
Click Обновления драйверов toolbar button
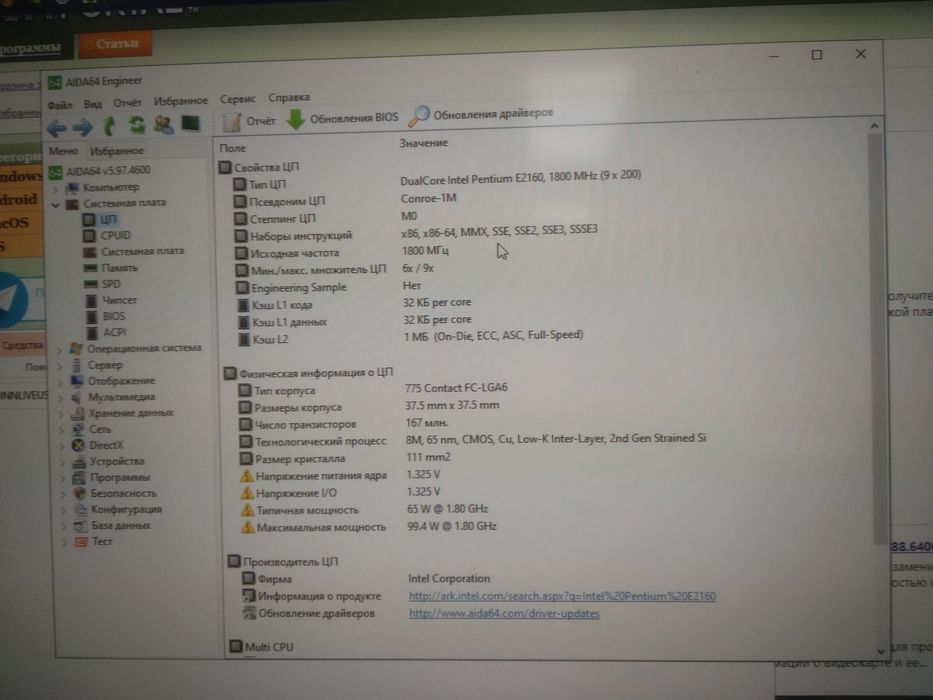tap(481, 114)
